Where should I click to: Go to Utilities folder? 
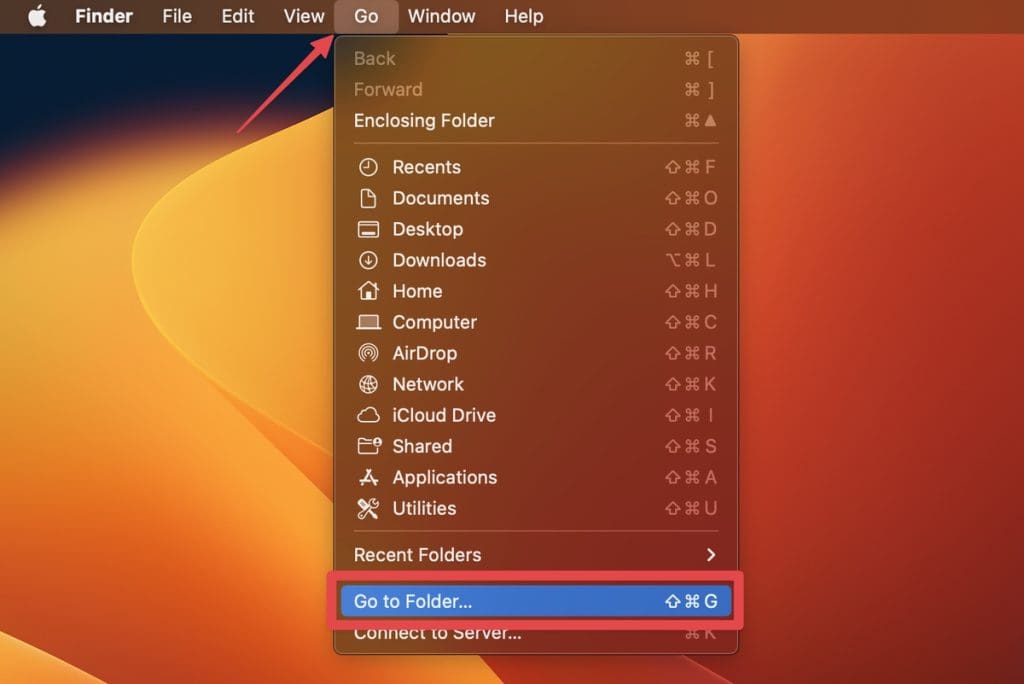536,508
